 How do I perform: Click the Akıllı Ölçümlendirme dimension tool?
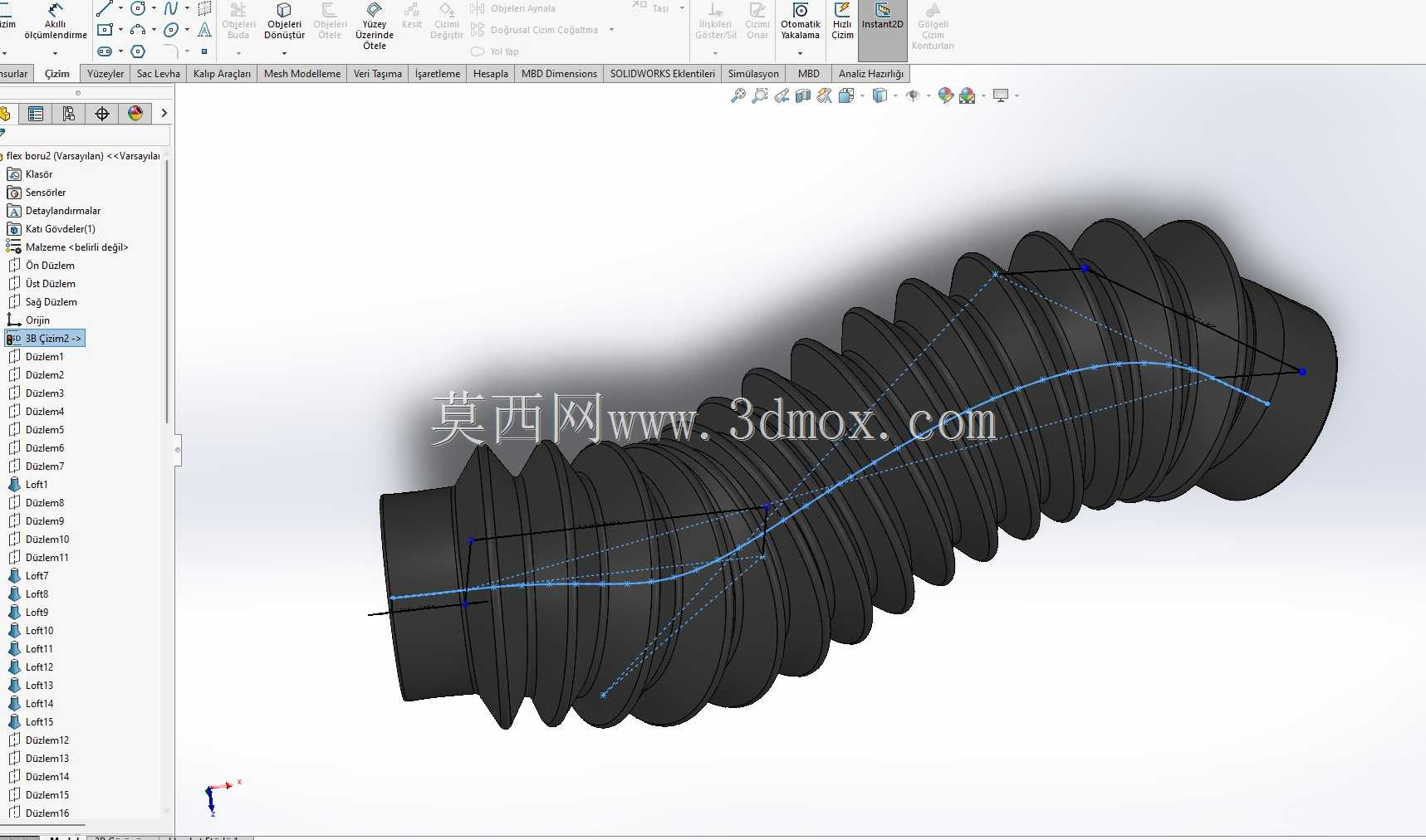56,21
